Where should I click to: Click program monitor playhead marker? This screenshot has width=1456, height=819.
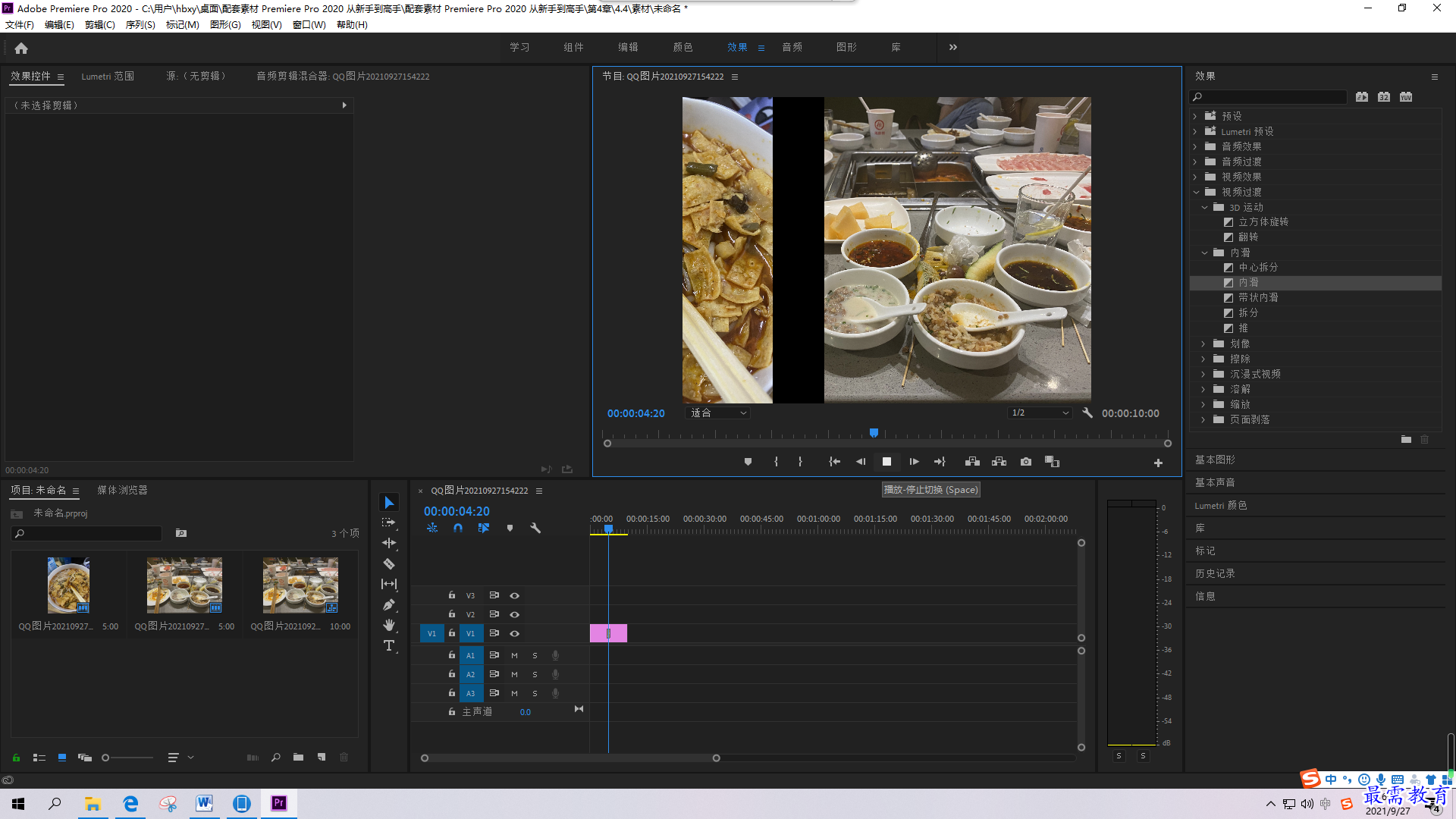(x=874, y=433)
